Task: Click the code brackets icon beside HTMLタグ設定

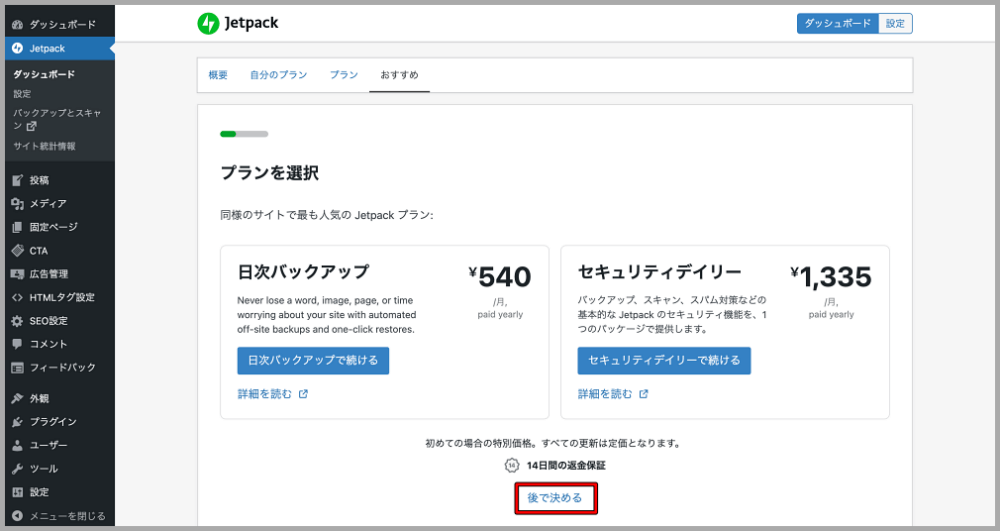Action: [17, 297]
